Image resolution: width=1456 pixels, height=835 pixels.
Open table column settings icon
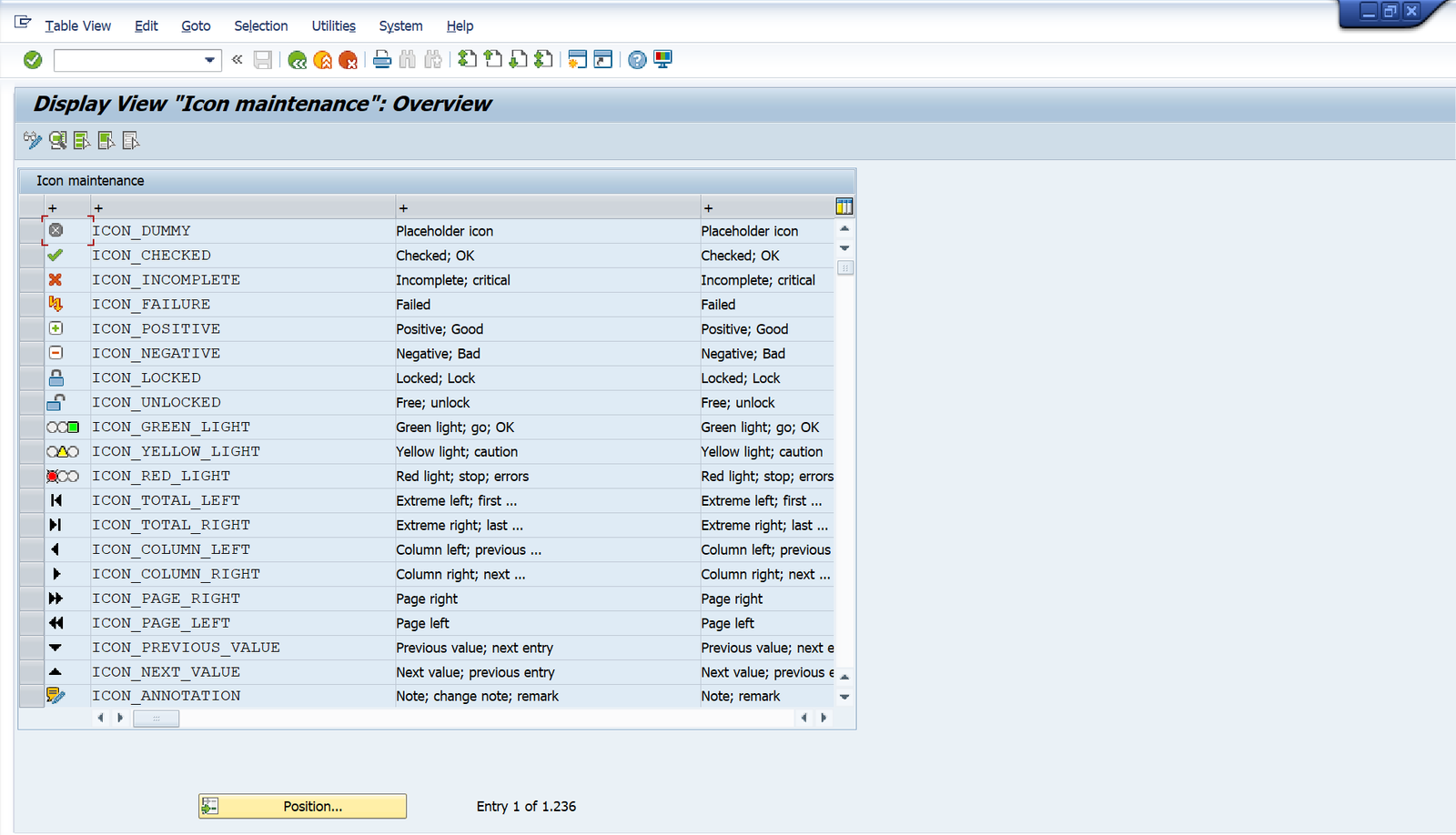(x=844, y=206)
